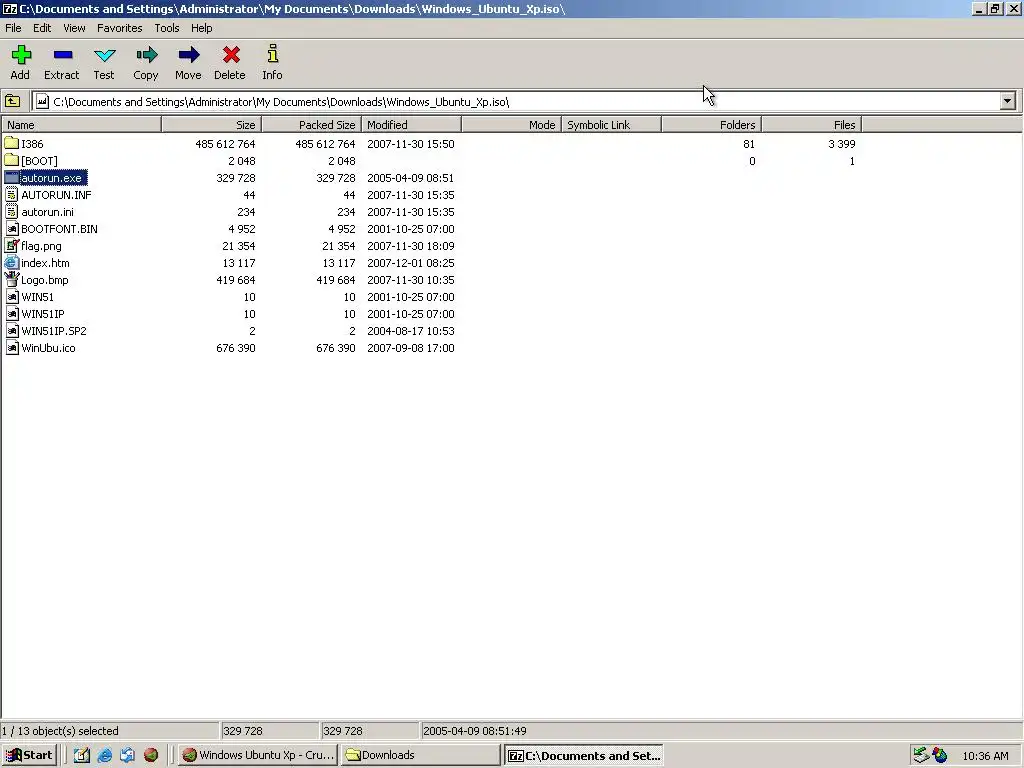Open the File menu

pyautogui.click(x=13, y=28)
